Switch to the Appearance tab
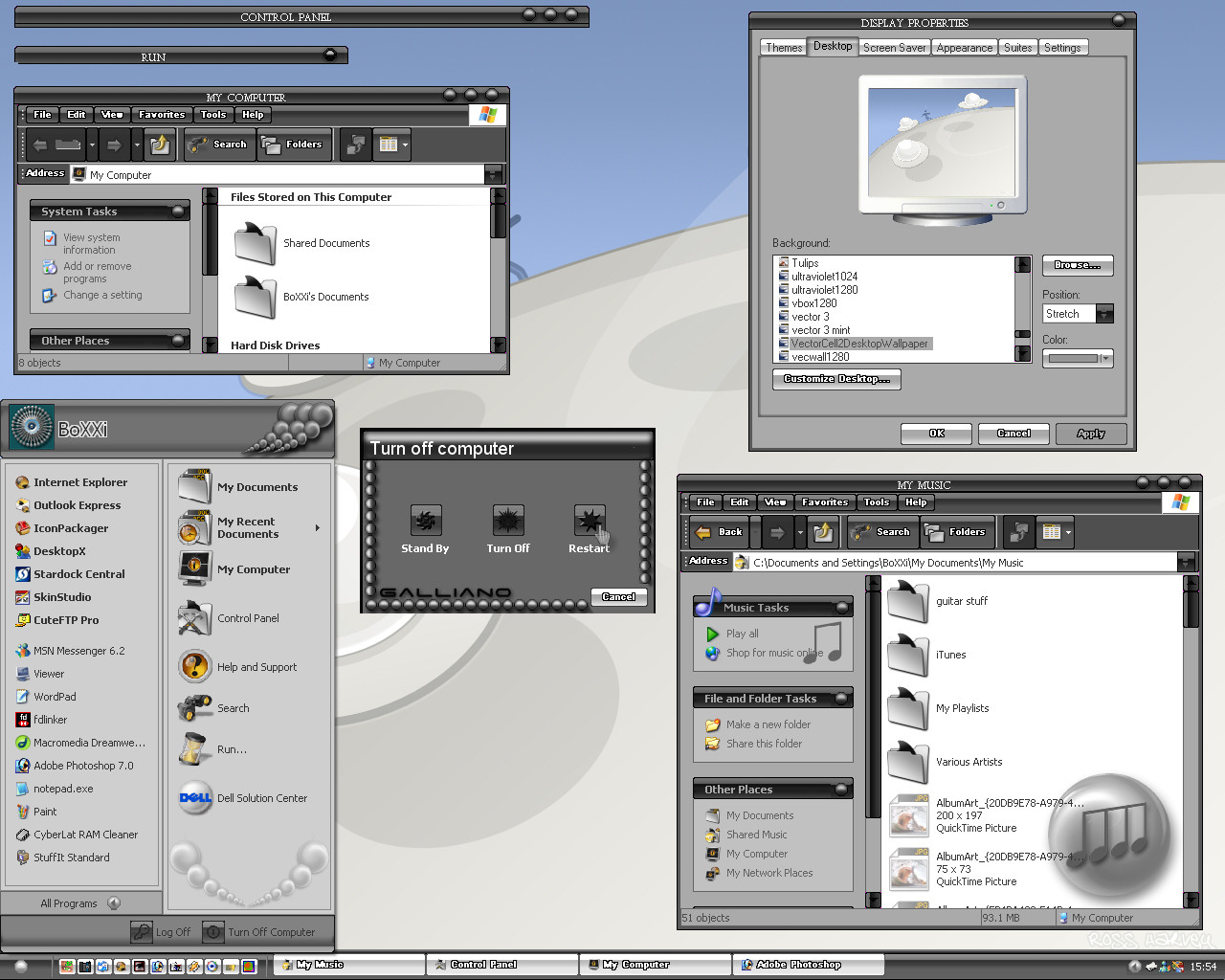 (964, 48)
